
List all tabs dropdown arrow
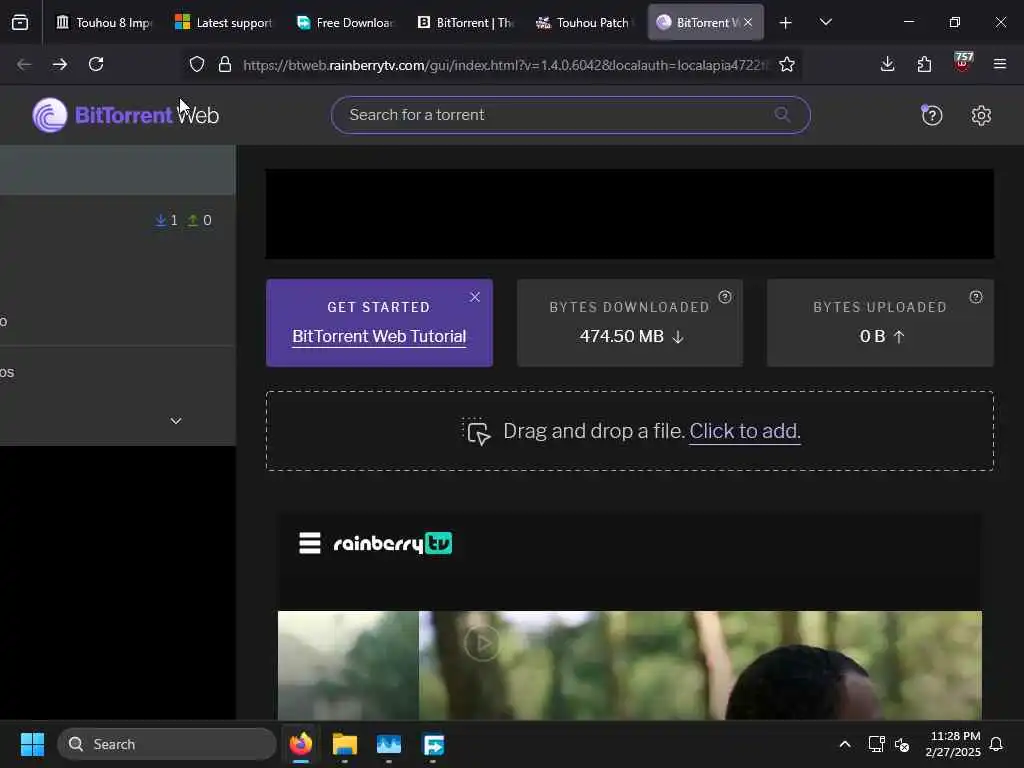pos(825,22)
